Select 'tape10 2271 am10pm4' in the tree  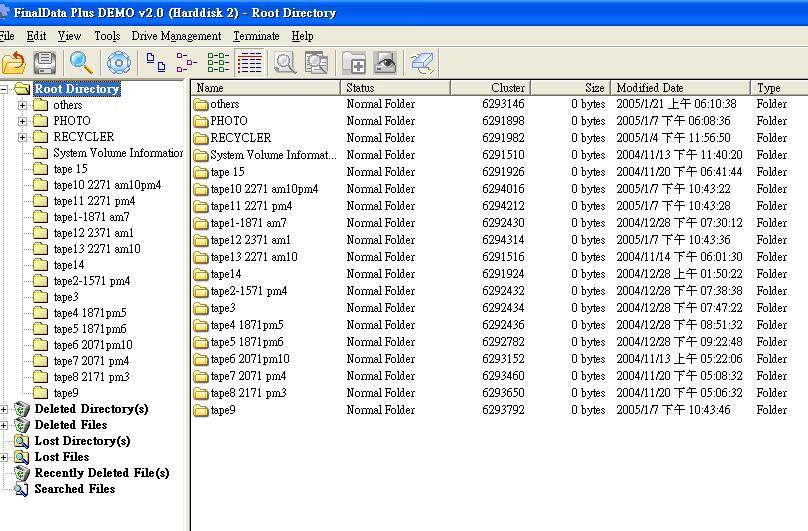[x=107, y=185]
